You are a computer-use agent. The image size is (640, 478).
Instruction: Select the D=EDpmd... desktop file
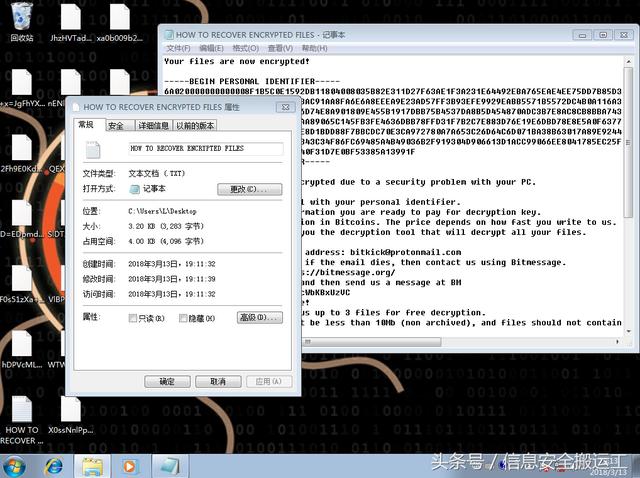pos(21,218)
